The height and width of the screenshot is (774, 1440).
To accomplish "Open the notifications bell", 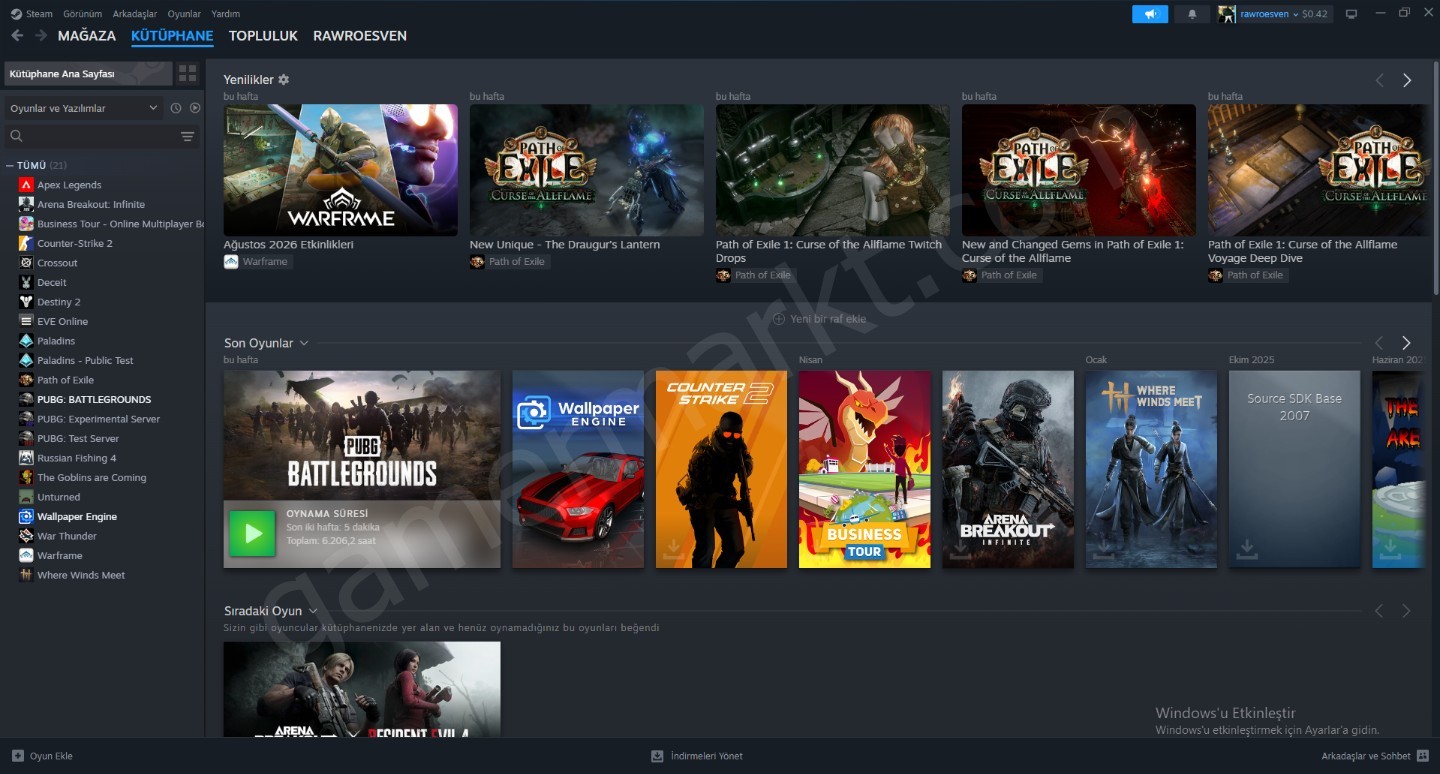I will (x=1192, y=14).
